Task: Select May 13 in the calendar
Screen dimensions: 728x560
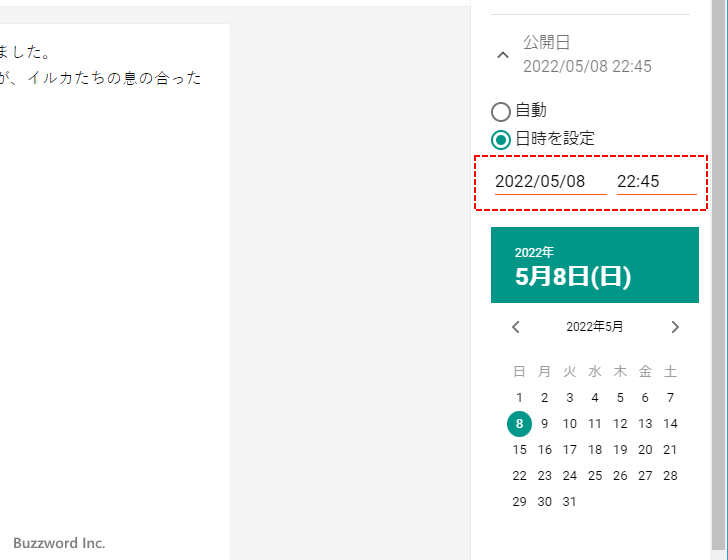Action: click(x=645, y=423)
